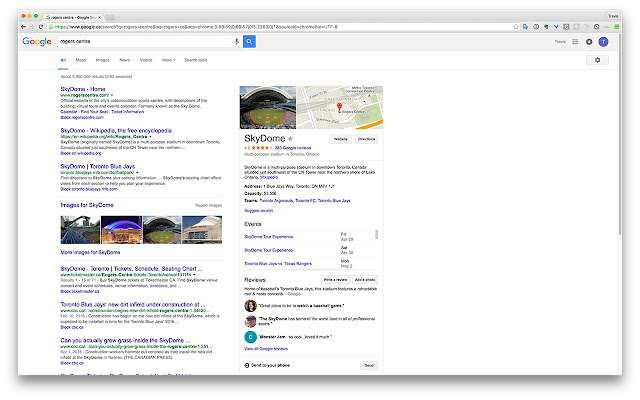Viewport: 640px width, 400px height.
Task: Open the Google Translate extension icon
Action: pyautogui.click(x=526, y=27)
